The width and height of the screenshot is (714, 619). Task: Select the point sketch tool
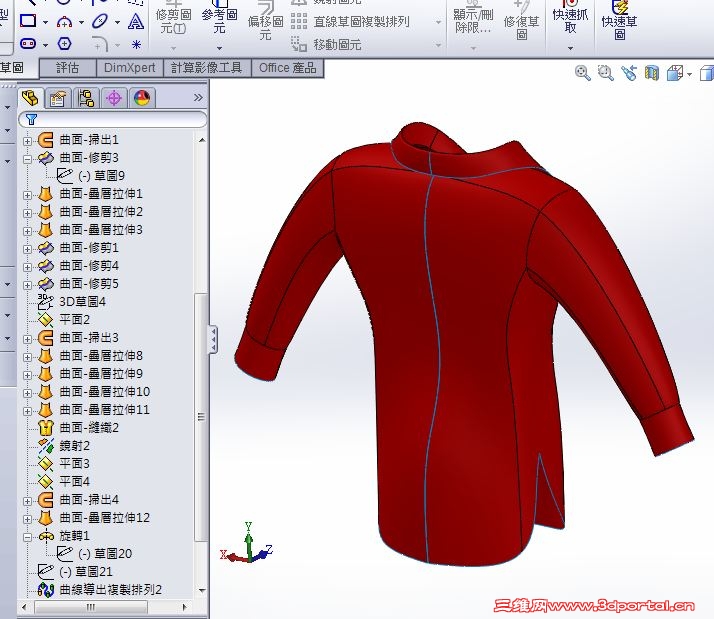136,45
